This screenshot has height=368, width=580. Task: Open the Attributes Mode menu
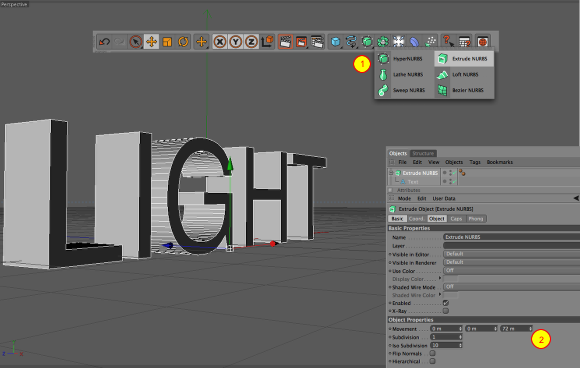404,199
